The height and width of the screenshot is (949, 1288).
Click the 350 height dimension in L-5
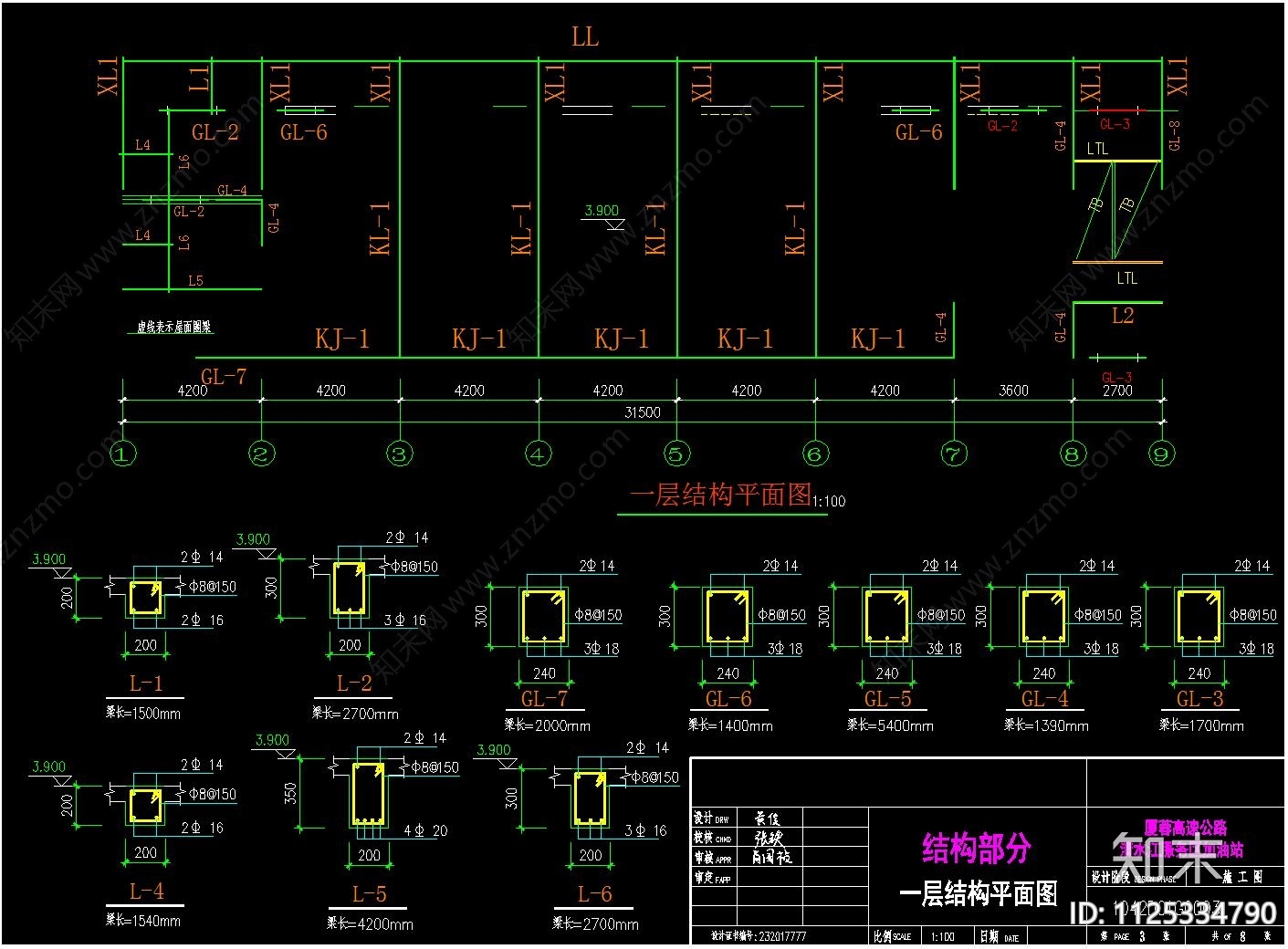pyautogui.click(x=291, y=793)
